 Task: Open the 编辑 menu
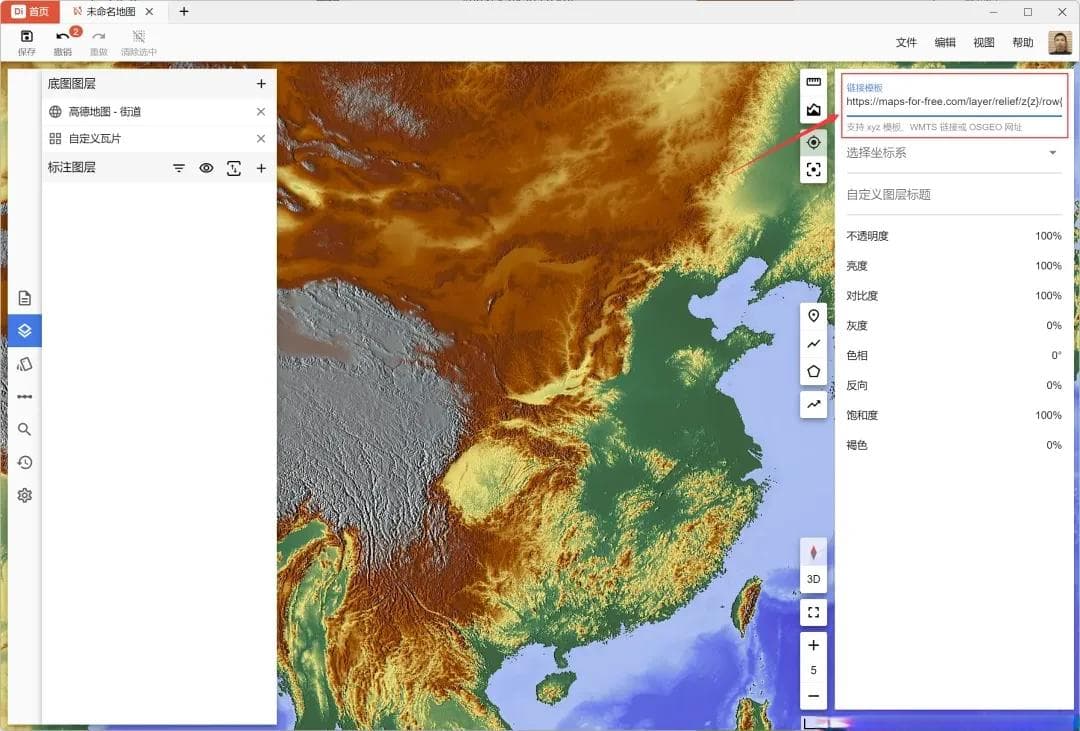point(945,43)
